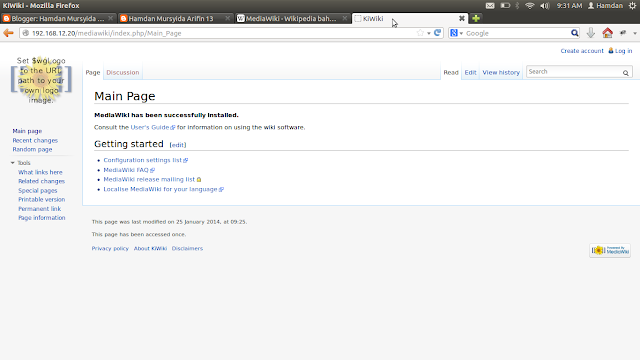
Task: Open the Wi-Fi network indicator
Action: (530, 6)
